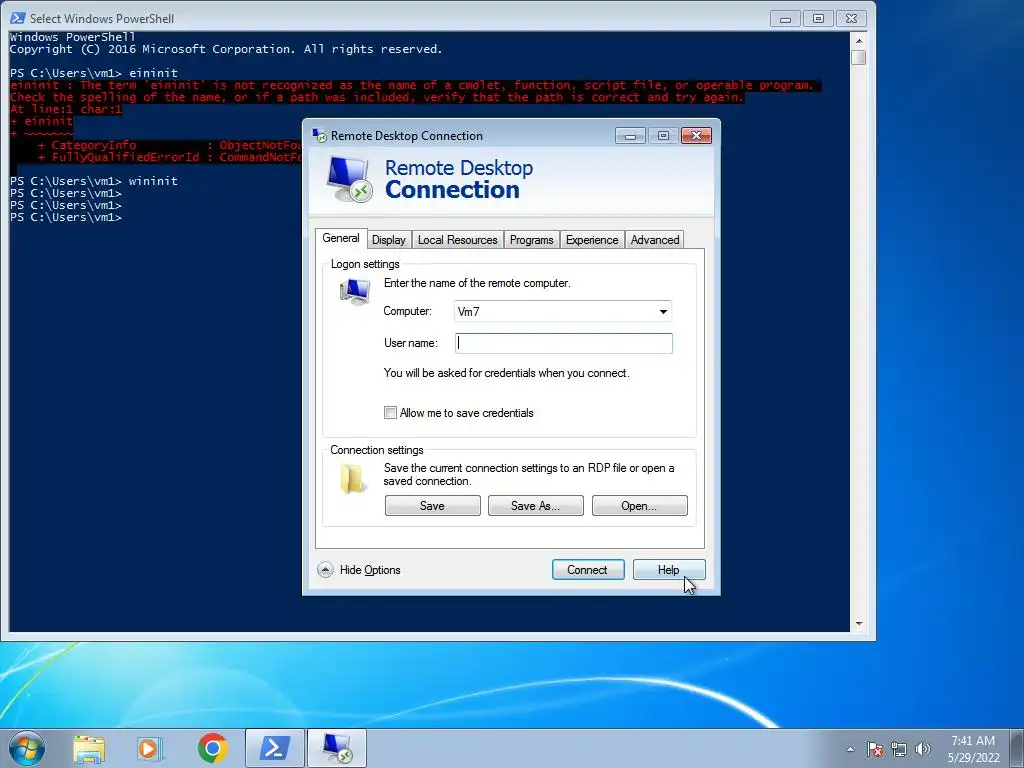Click the PowerShell vertical scroll thumb

tap(859, 57)
